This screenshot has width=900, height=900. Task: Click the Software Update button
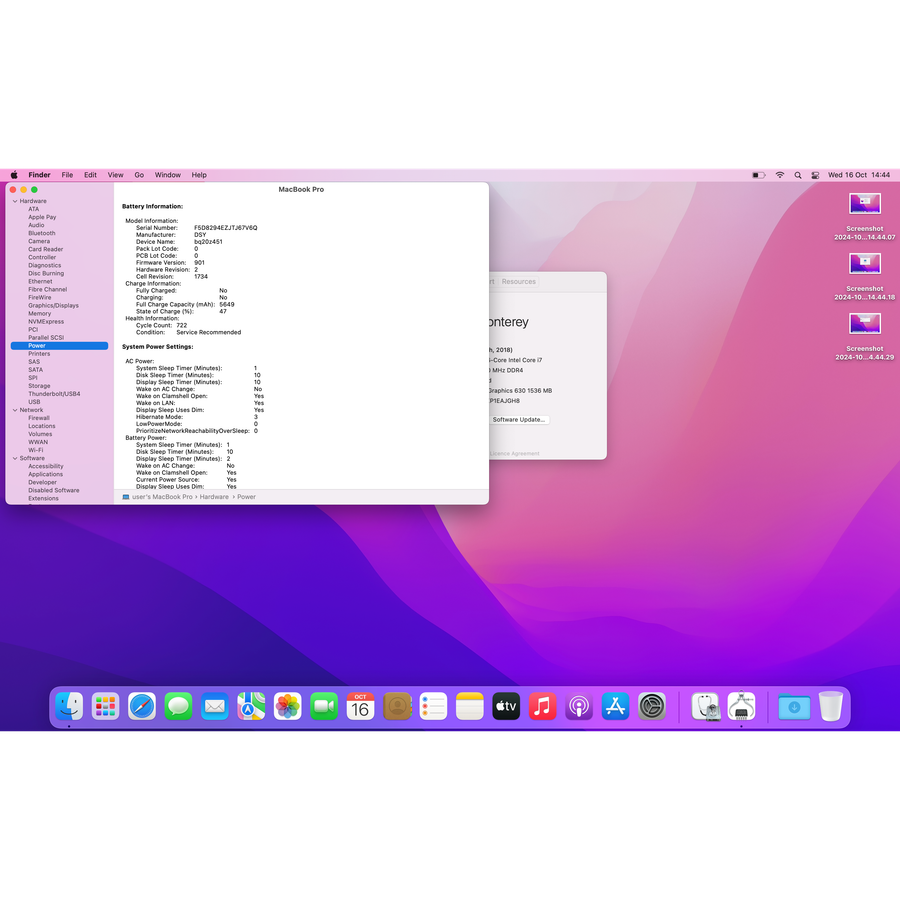pos(518,420)
